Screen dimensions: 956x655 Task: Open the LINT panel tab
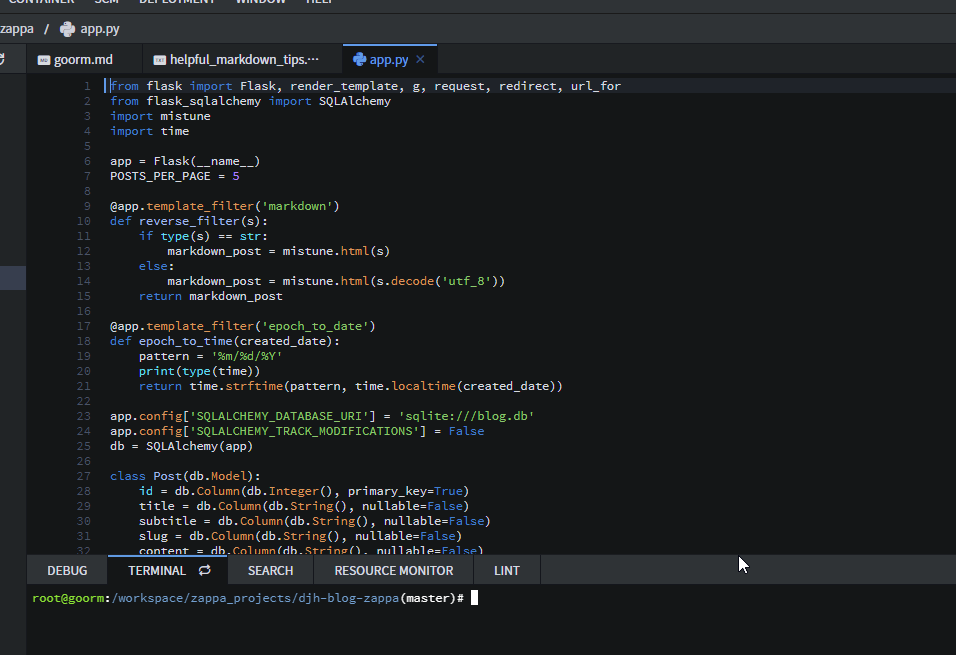point(507,571)
